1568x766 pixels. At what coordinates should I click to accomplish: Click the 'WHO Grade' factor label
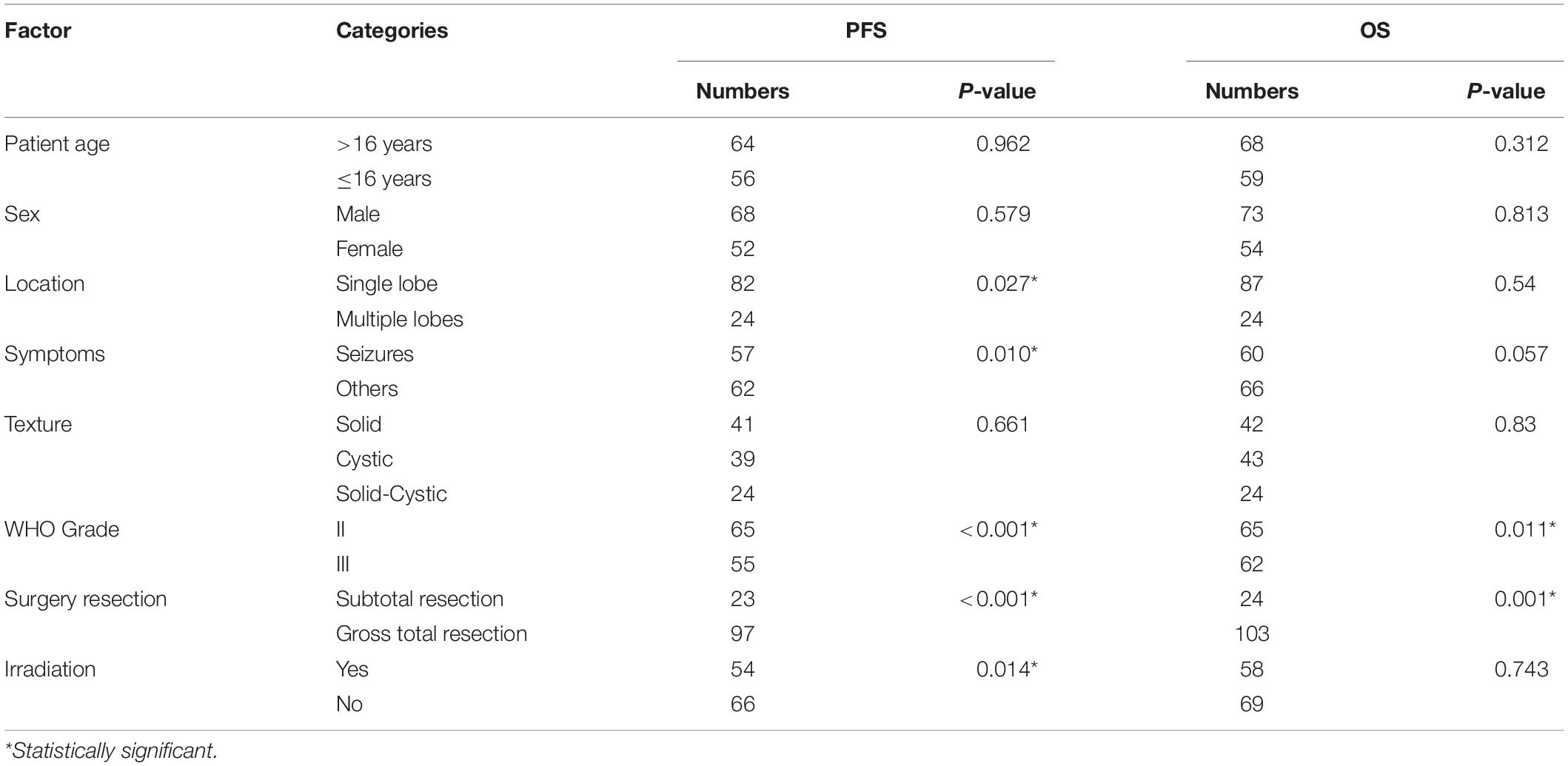tap(61, 529)
